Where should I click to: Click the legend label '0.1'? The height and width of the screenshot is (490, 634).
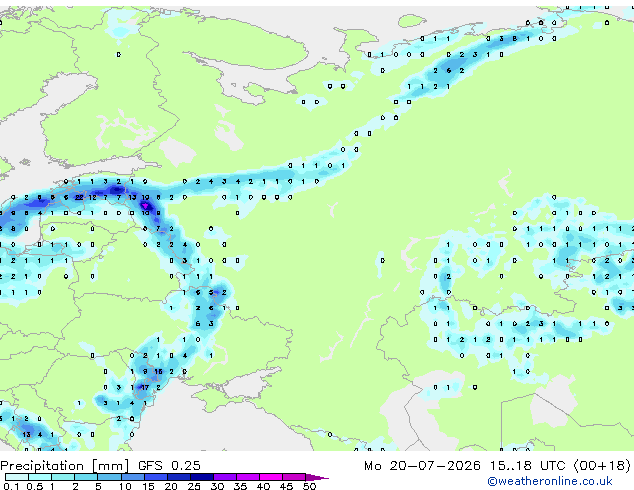click(x=11, y=486)
